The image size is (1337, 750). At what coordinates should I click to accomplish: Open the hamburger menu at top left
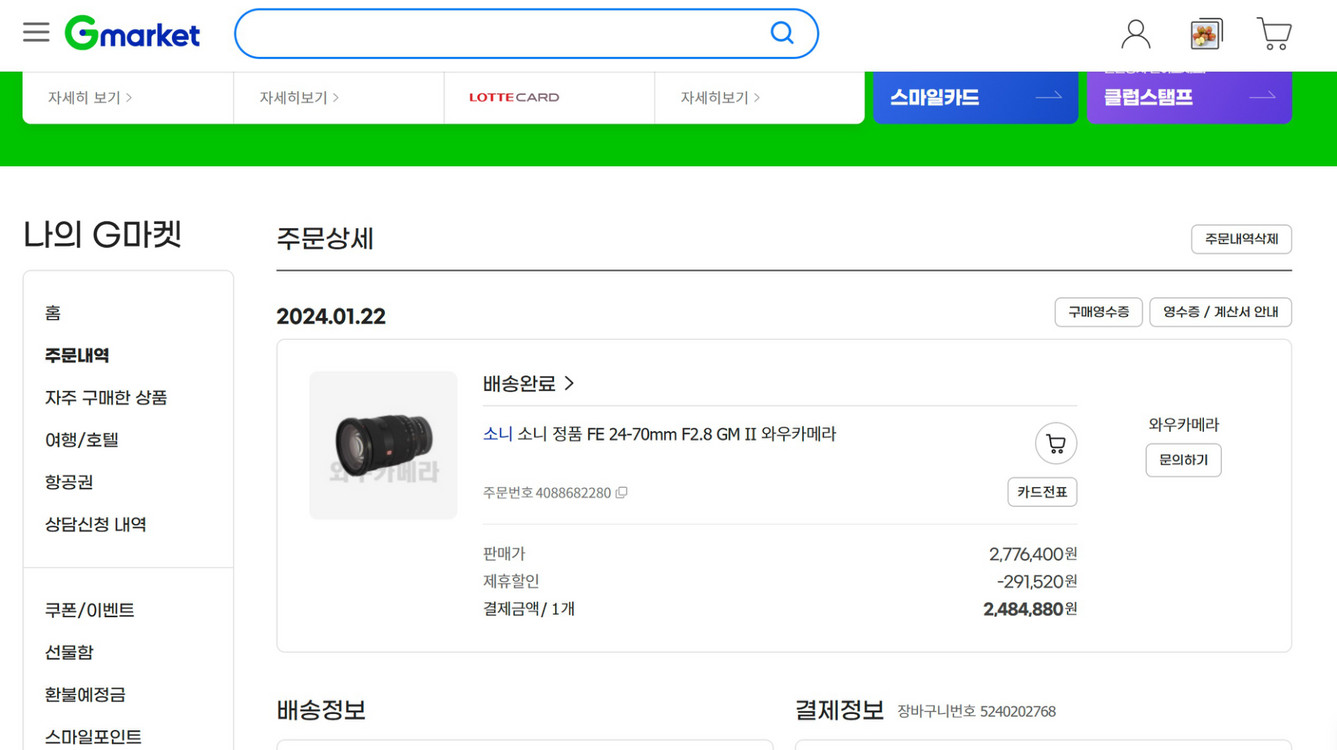36,31
